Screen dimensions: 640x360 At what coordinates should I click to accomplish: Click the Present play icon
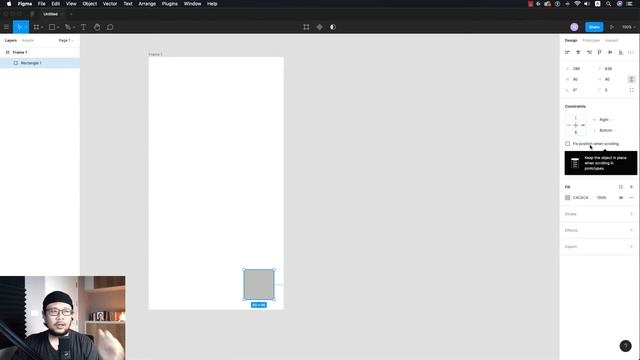click(x=612, y=27)
